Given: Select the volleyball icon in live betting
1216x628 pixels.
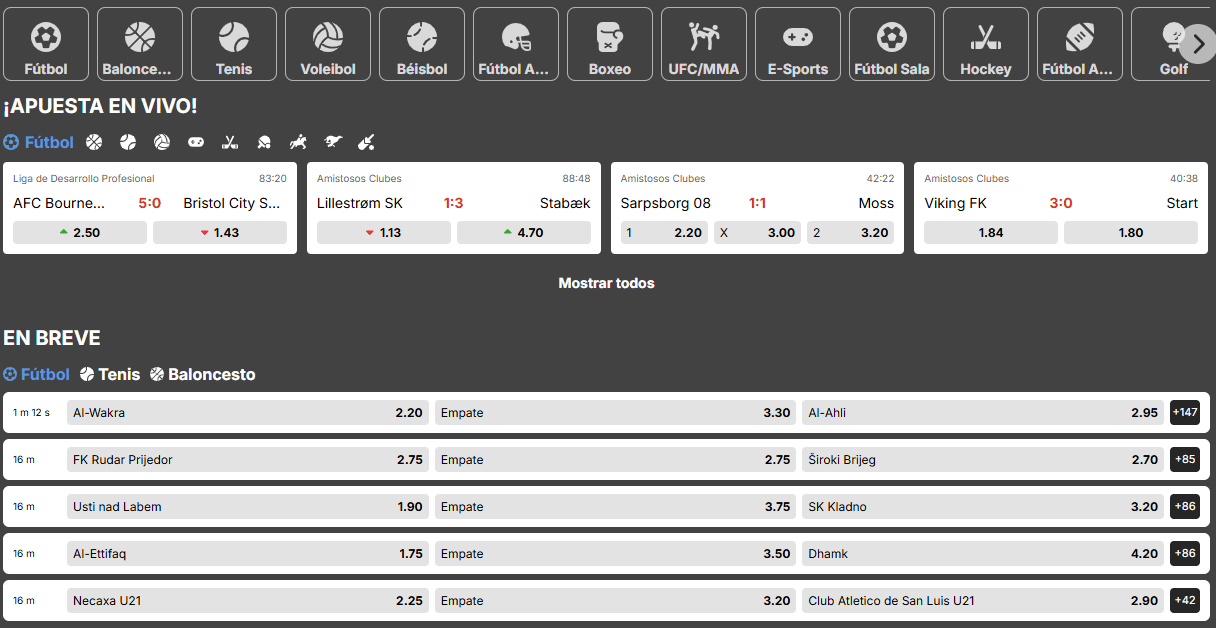Looking at the screenshot, I should click(162, 143).
